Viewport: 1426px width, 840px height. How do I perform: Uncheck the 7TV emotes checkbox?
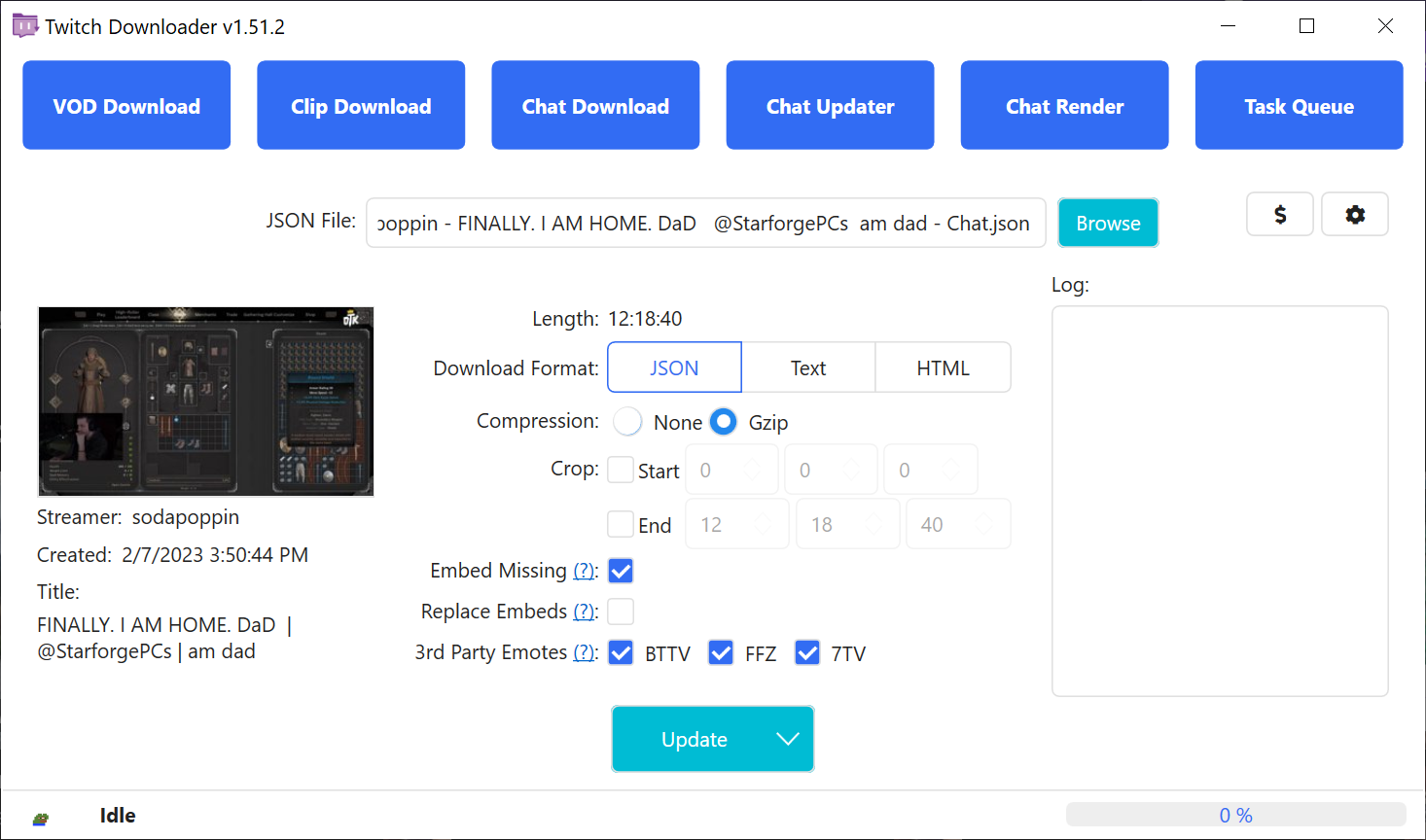tap(807, 652)
